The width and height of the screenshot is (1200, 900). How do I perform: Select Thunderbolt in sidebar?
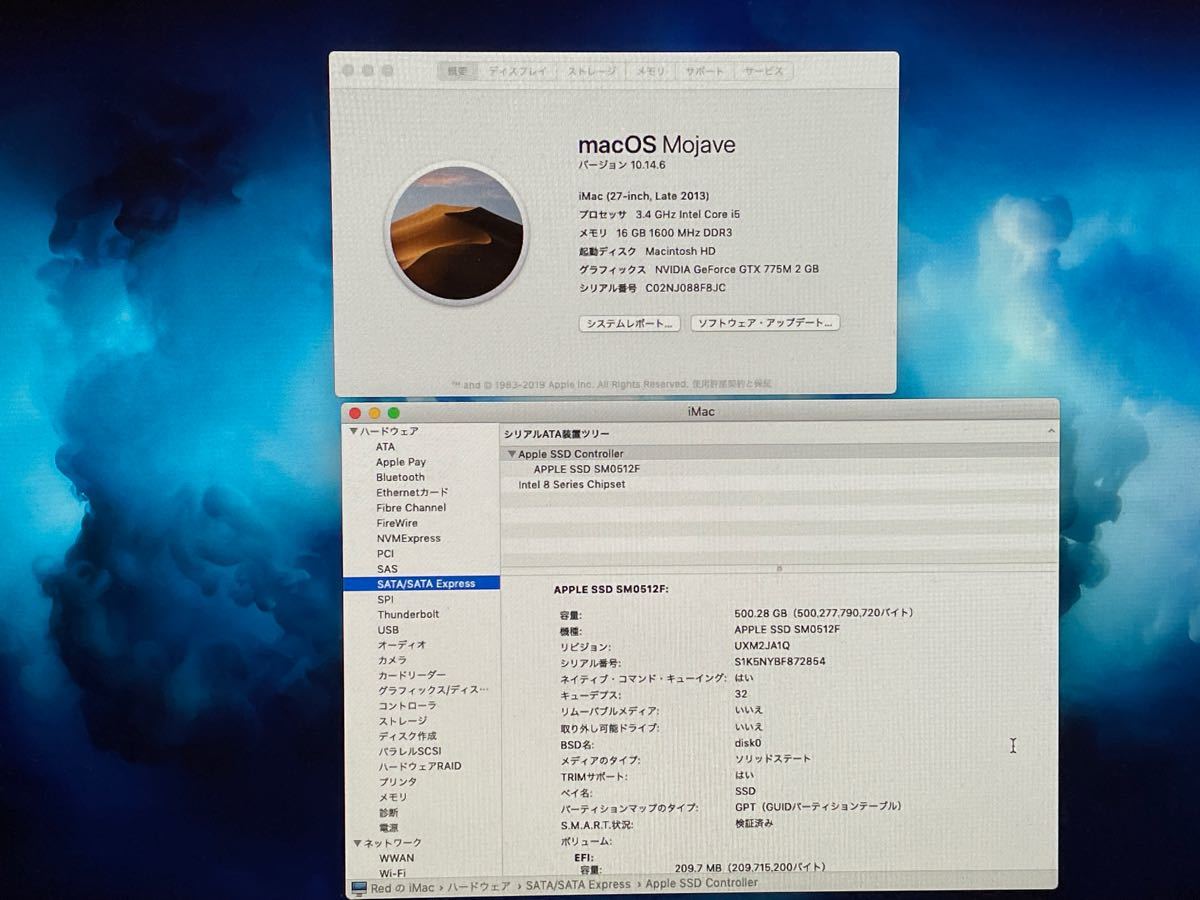[x=408, y=614]
